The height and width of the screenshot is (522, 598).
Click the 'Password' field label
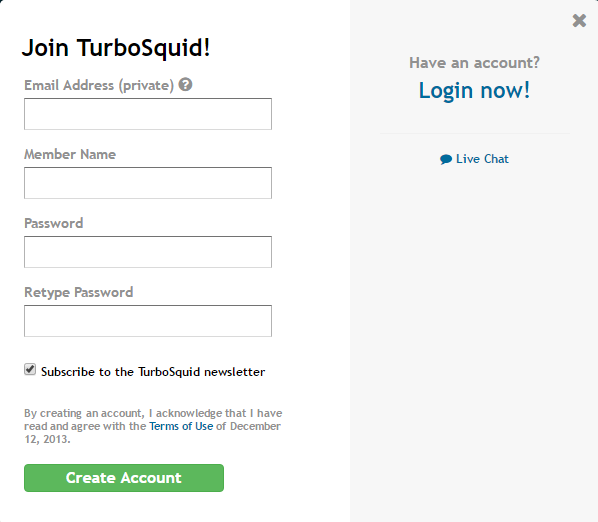[53, 223]
